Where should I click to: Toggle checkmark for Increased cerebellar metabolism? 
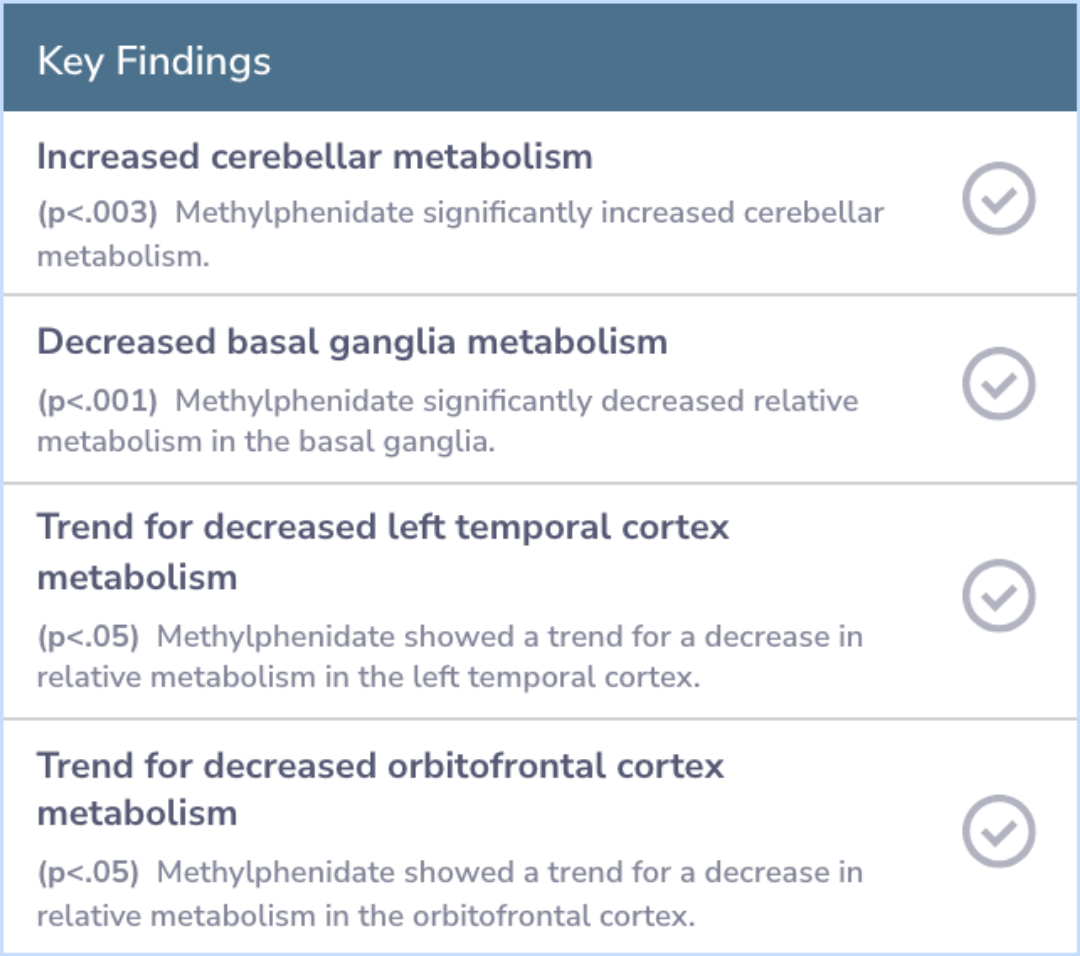pyautogui.click(x=999, y=198)
